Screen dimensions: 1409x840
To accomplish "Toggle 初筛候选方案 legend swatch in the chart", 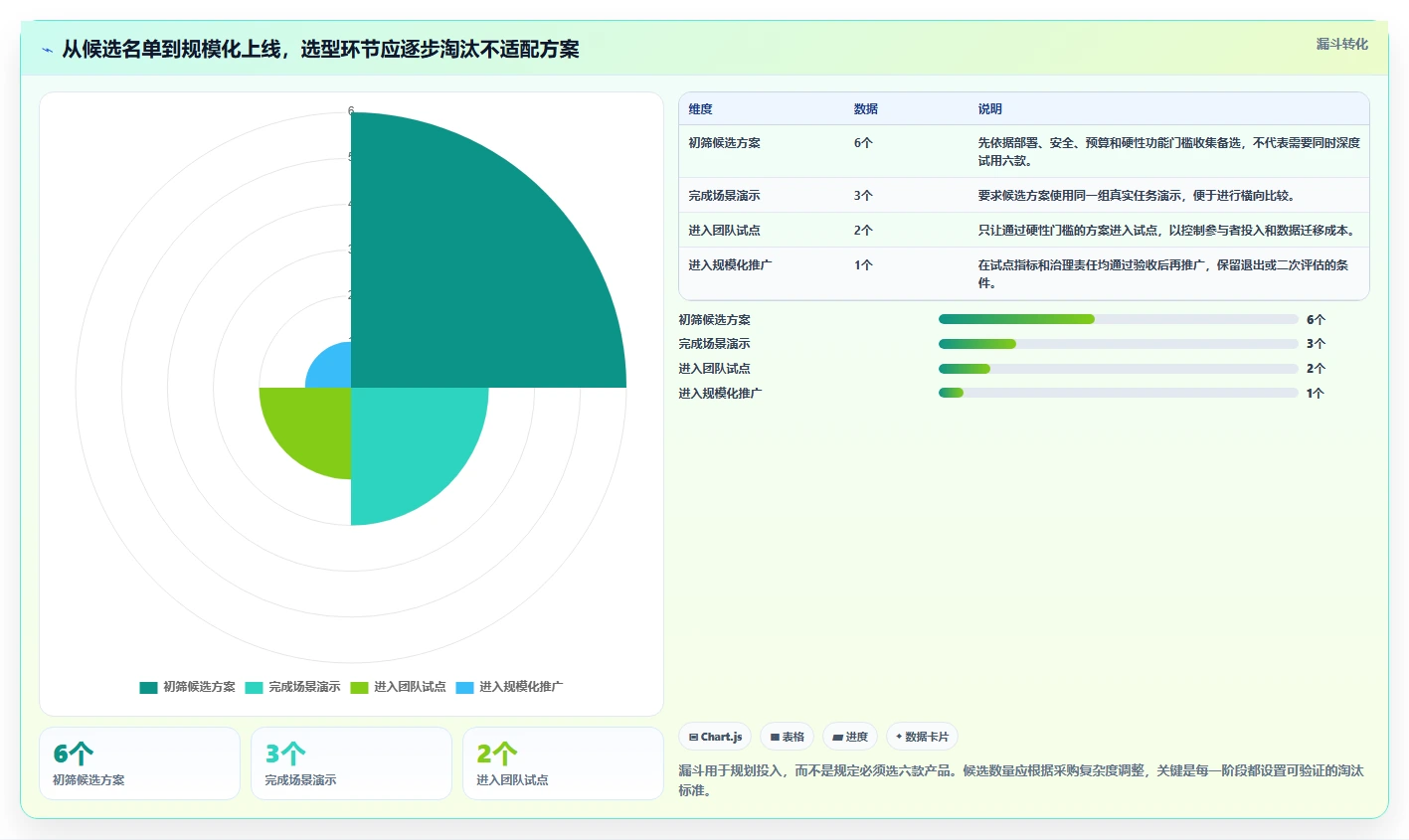I will point(148,687).
